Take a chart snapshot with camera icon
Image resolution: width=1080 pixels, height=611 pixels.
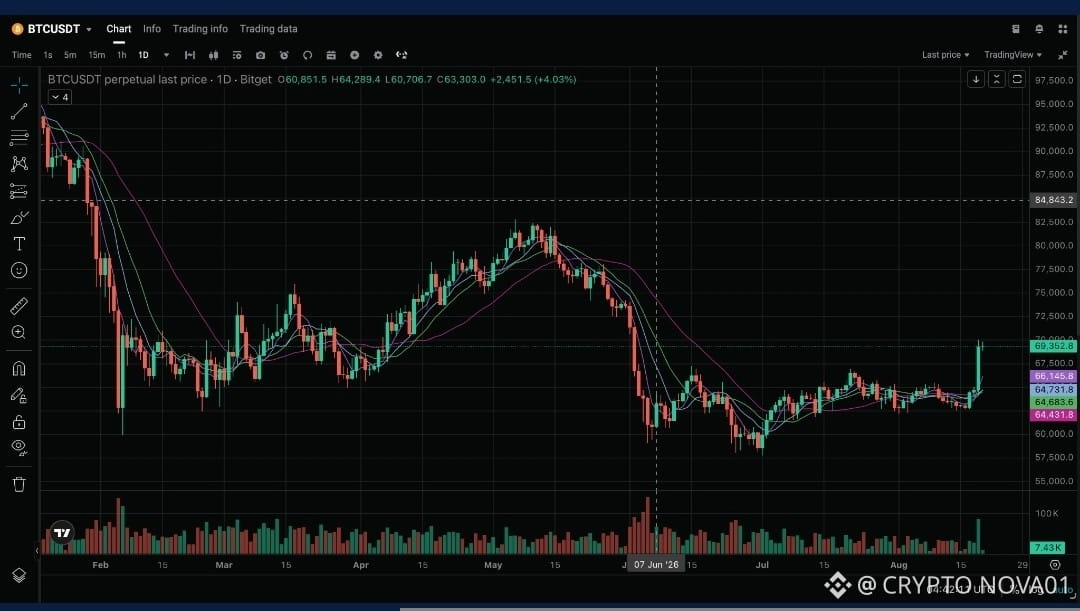click(x=260, y=55)
